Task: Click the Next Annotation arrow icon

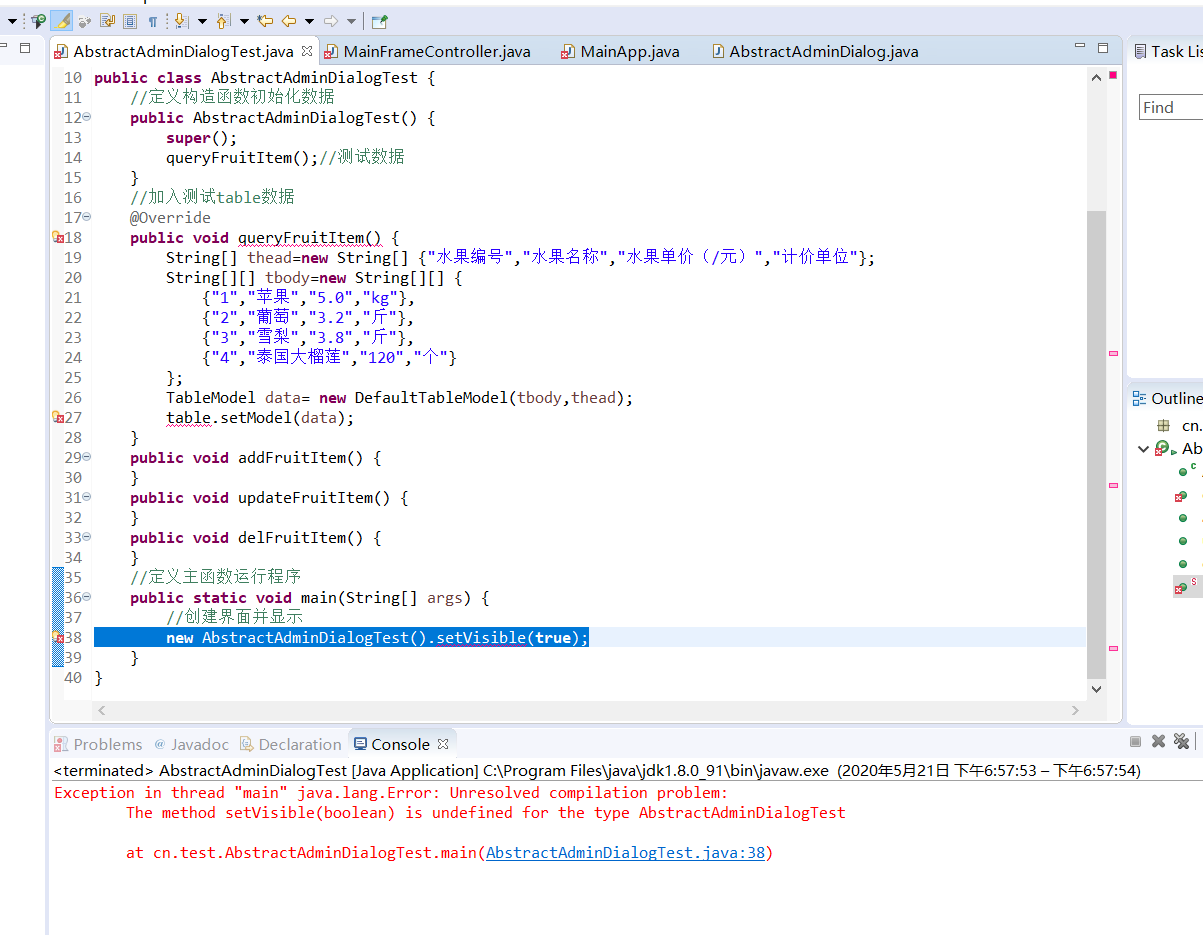Action: [x=181, y=20]
